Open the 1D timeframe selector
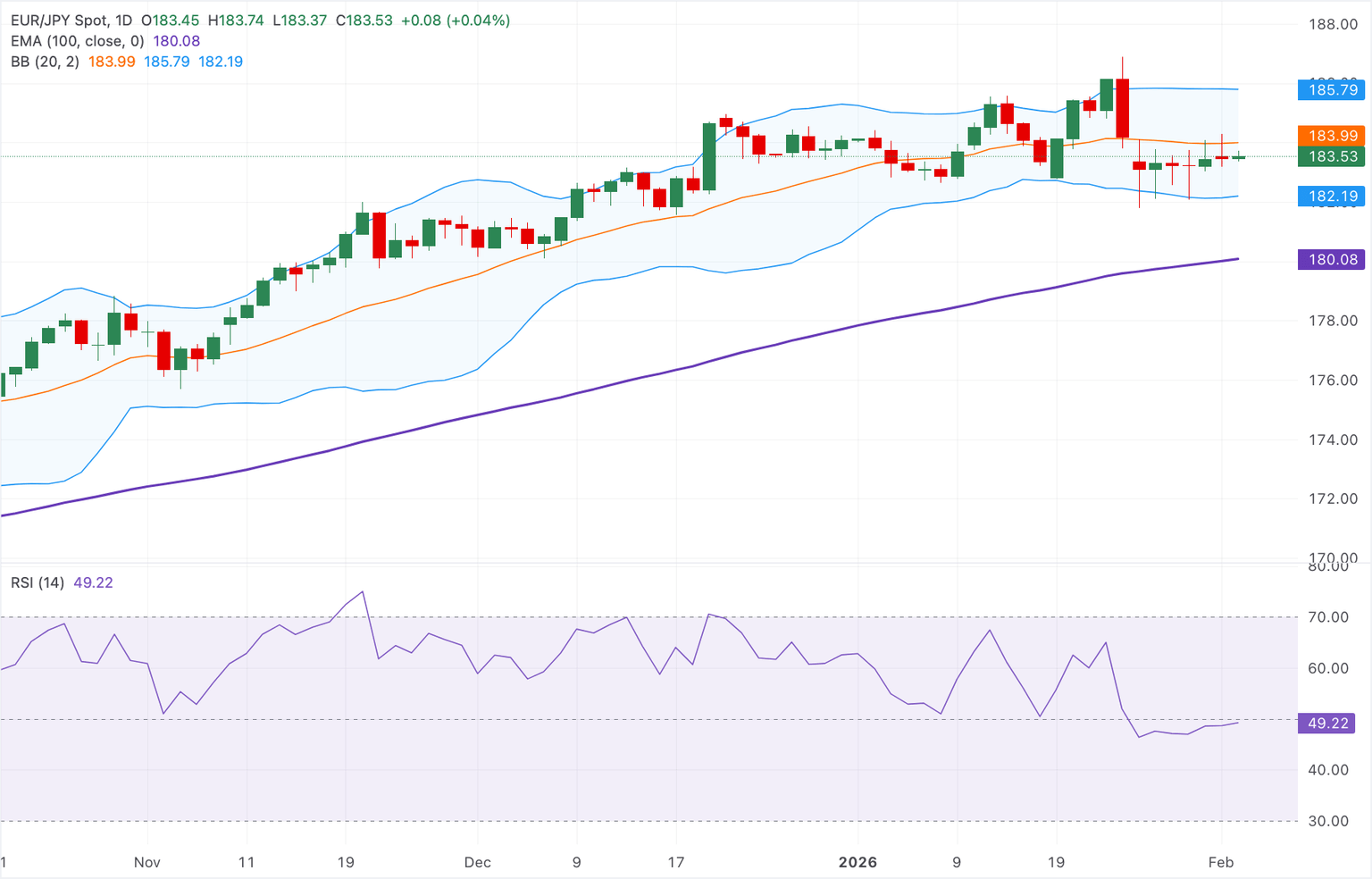The image size is (1372, 879). pyautogui.click(x=125, y=20)
